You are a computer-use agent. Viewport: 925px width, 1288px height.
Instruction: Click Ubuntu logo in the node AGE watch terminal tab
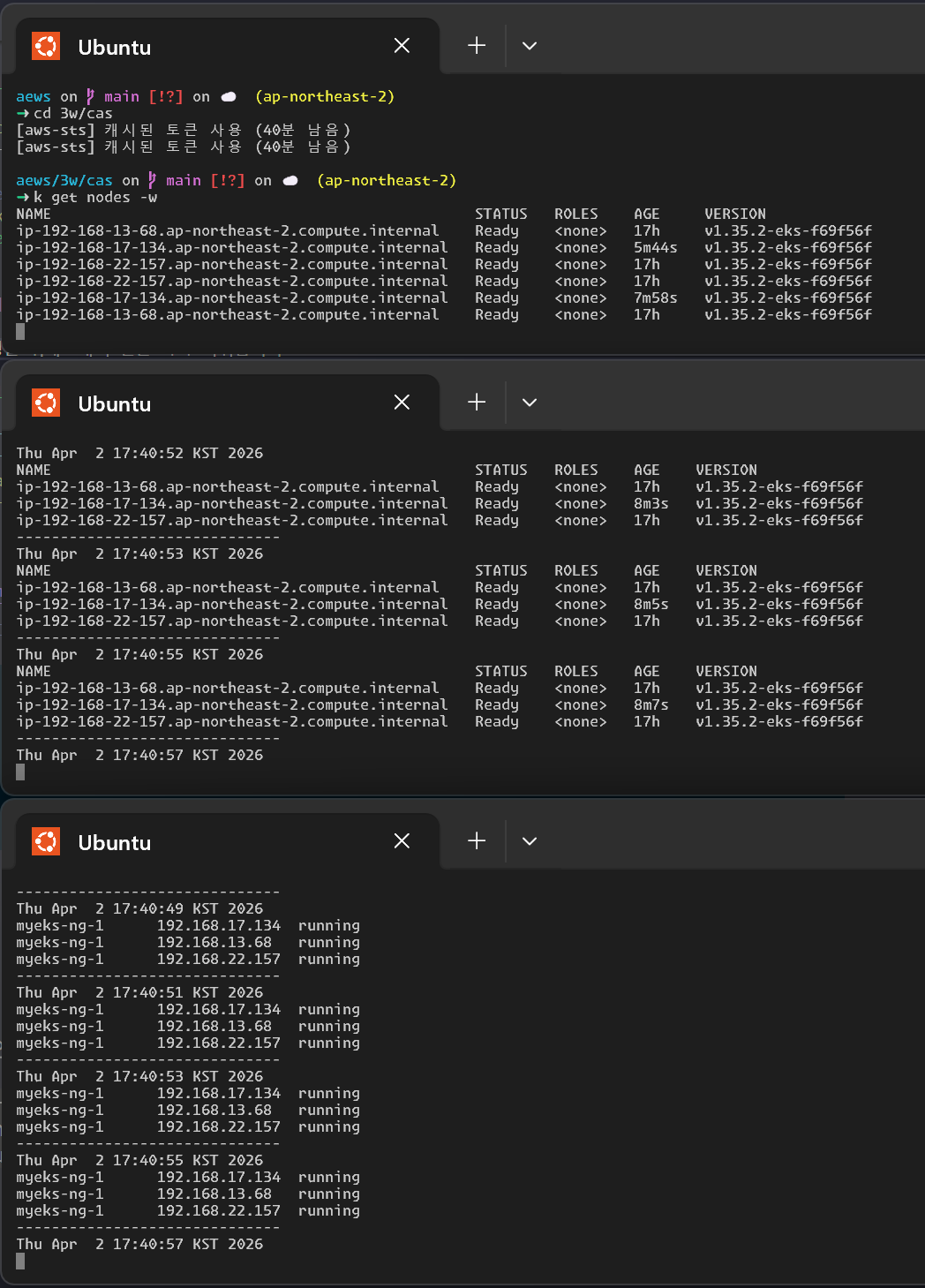[x=46, y=403]
